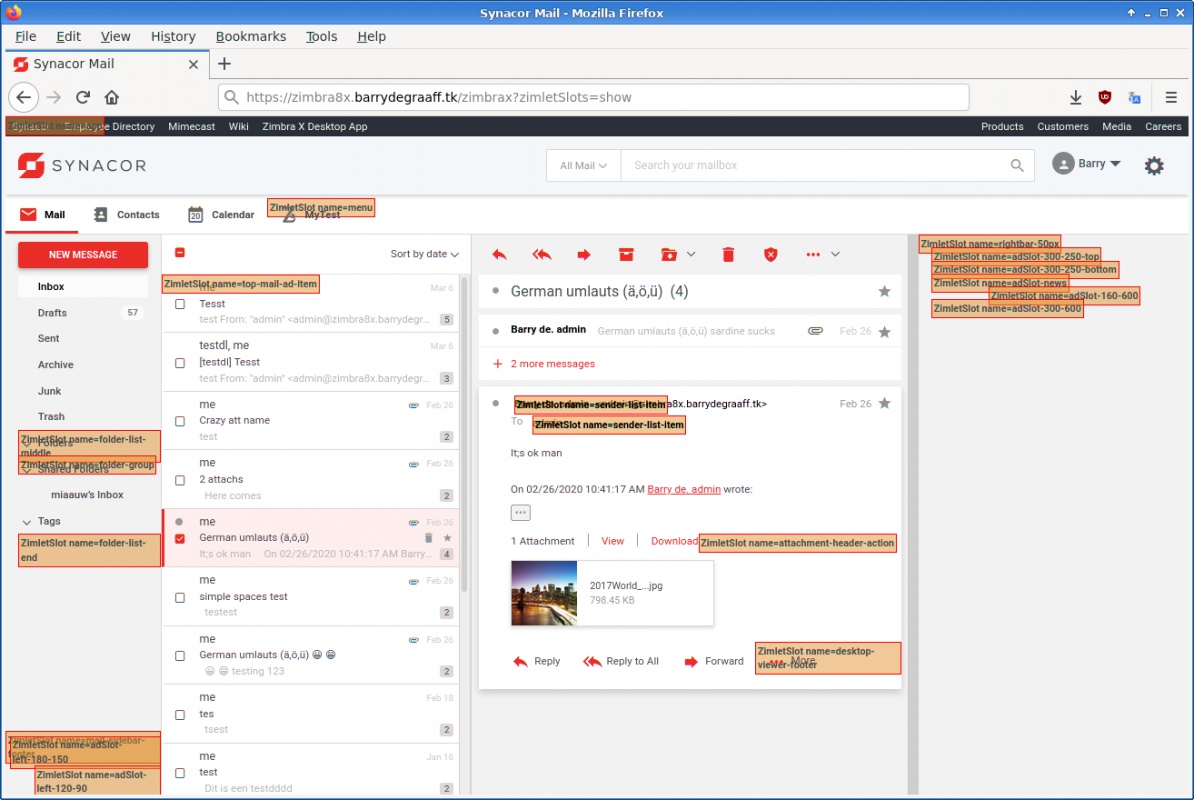This screenshot has width=1194, height=800.
Task: Switch to the Calendar tab
Action: coord(221,215)
